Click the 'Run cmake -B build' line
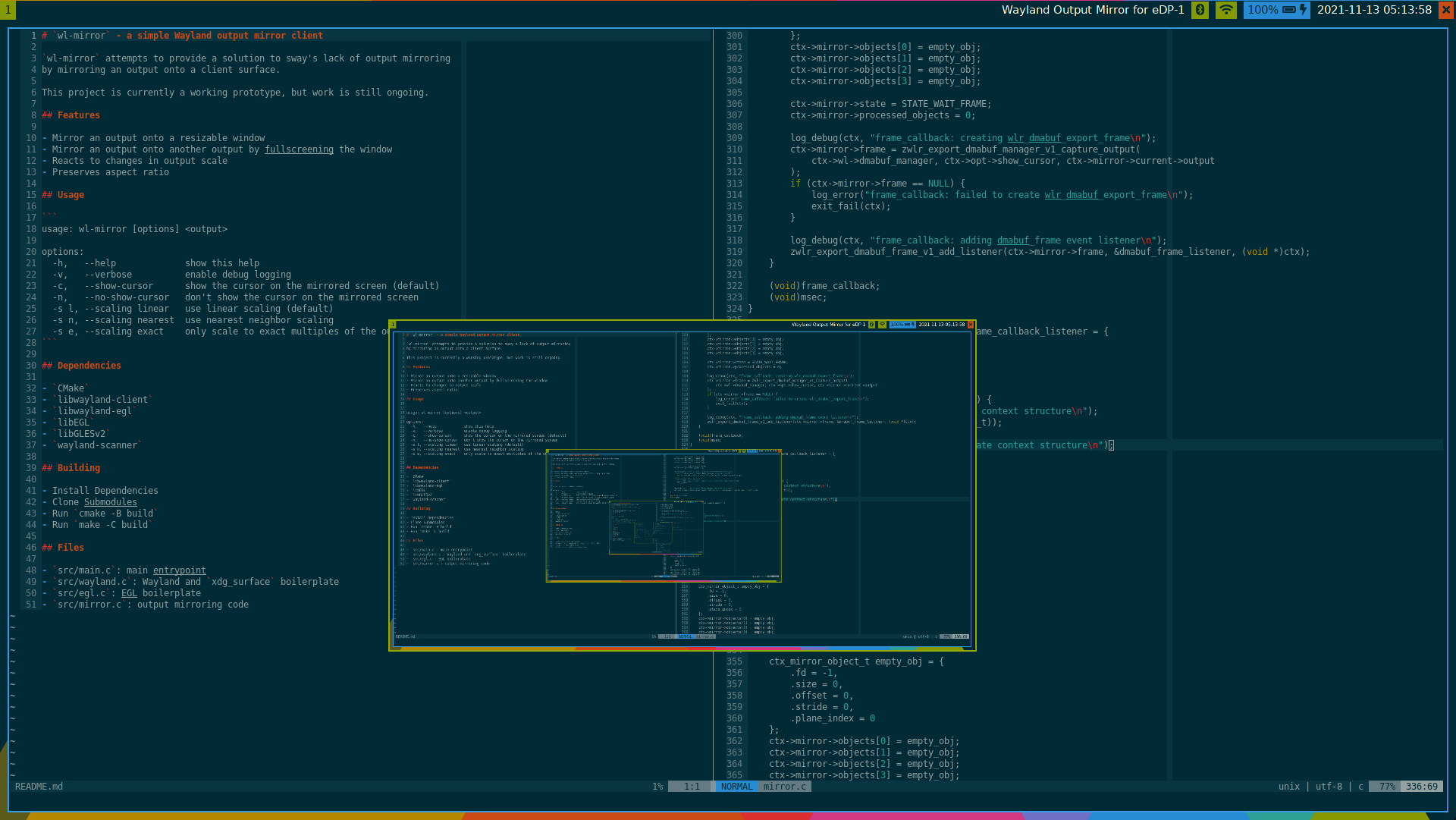Screen dimensions: 1456x820 tap(100, 514)
